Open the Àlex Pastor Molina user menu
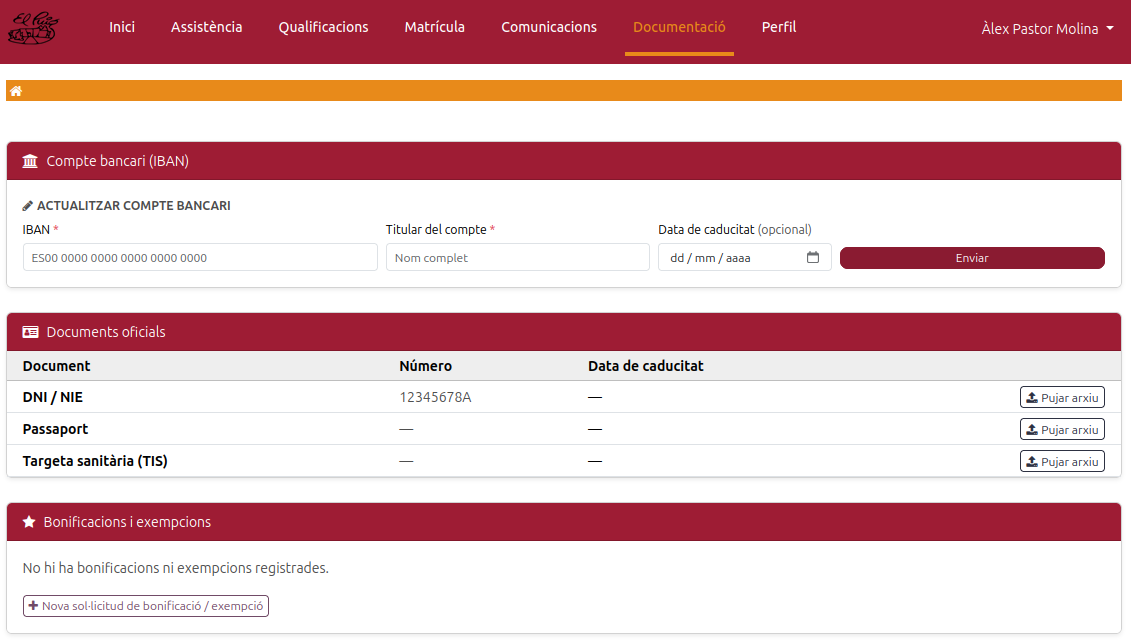 [x=1047, y=29]
